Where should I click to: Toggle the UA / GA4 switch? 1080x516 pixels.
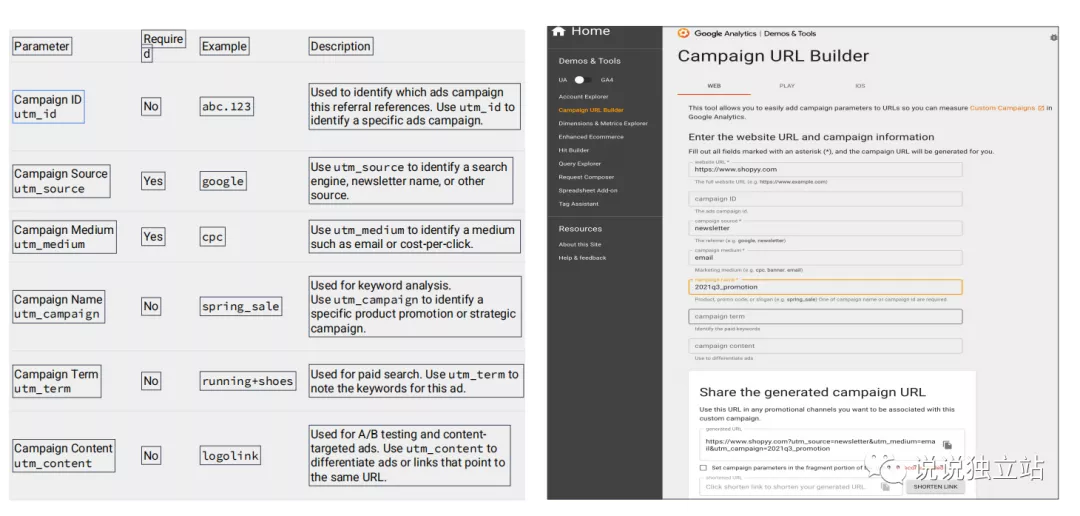click(x=582, y=80)
